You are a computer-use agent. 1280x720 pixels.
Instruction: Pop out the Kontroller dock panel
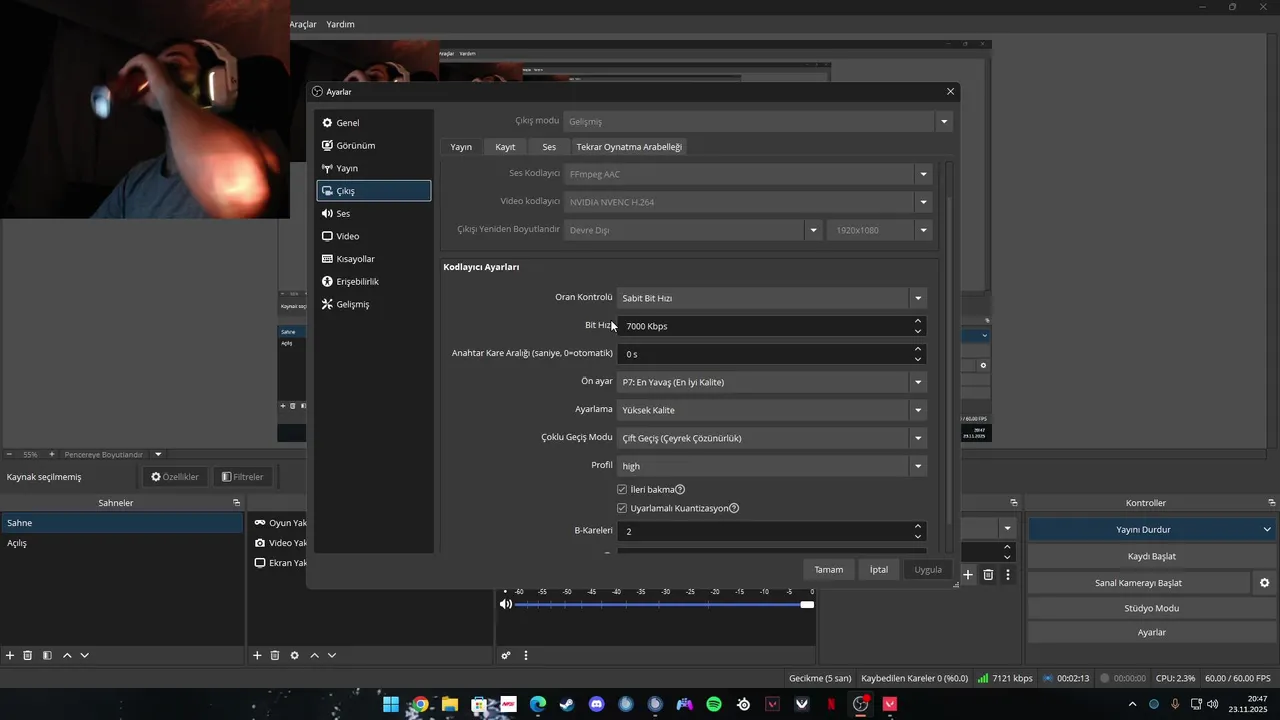coord(1272,503)
